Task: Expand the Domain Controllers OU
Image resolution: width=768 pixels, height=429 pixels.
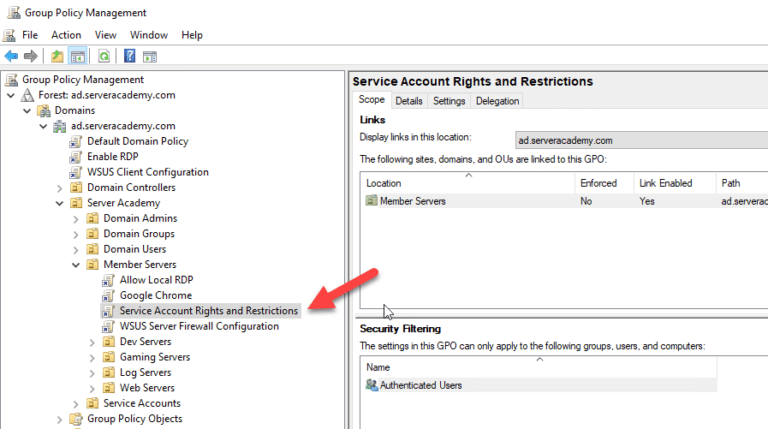Action: (x=60, y=188)
